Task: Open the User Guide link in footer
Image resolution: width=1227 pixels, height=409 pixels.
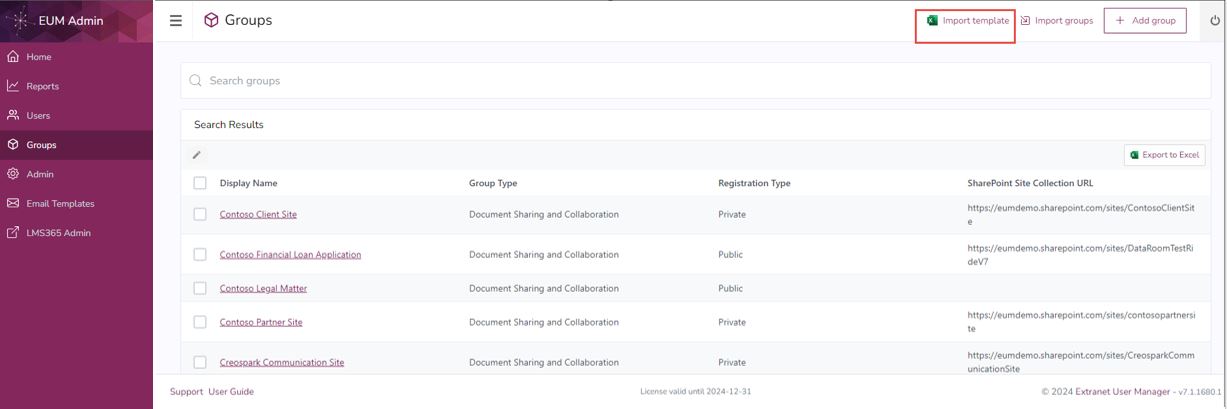Action: click(231, 392)
